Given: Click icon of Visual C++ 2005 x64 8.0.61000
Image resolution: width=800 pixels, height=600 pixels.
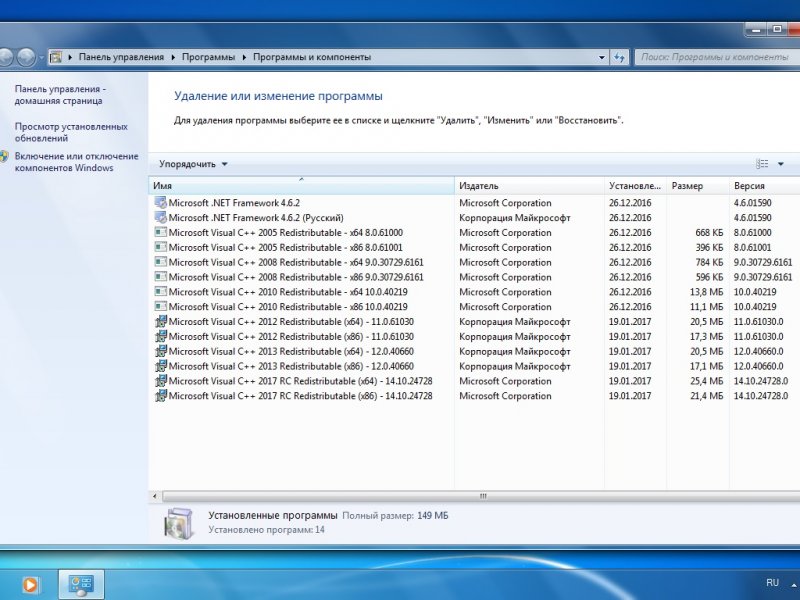Looking at the screenshot, I should pyautogui.click(x=160, y=232).
